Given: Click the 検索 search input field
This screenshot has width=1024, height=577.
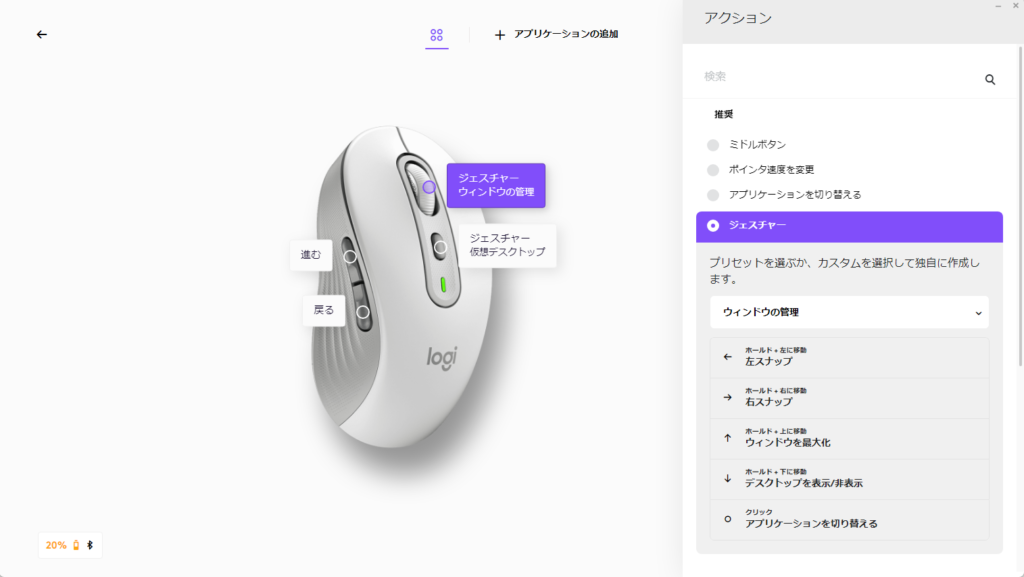Looking at the screenshot, I should 839,77.
